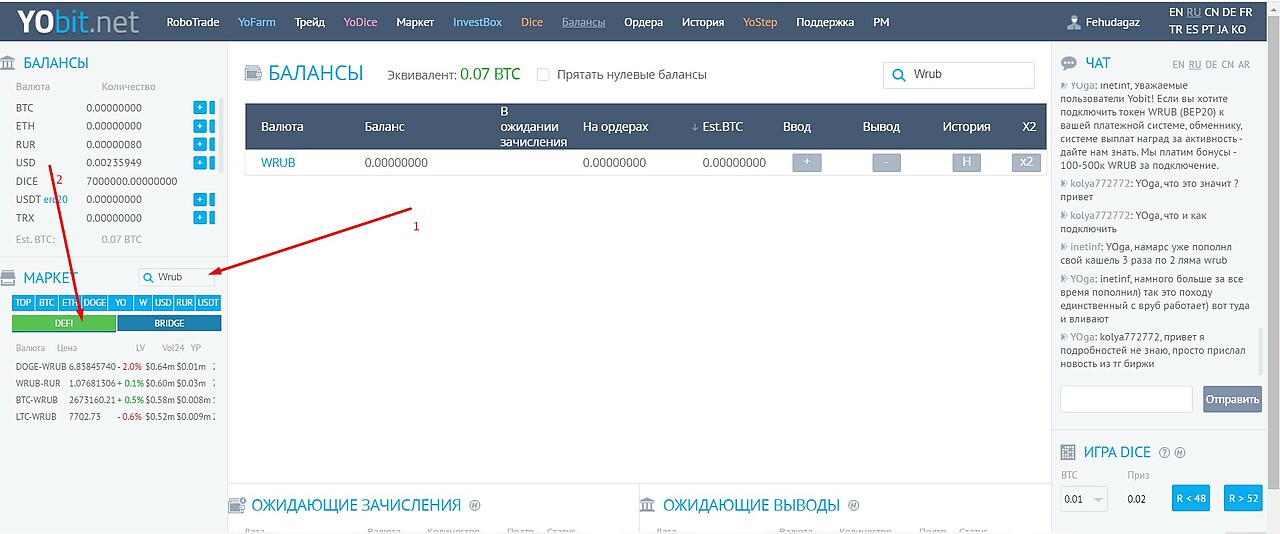Click the WRUB withdrawal minus button

886,163
